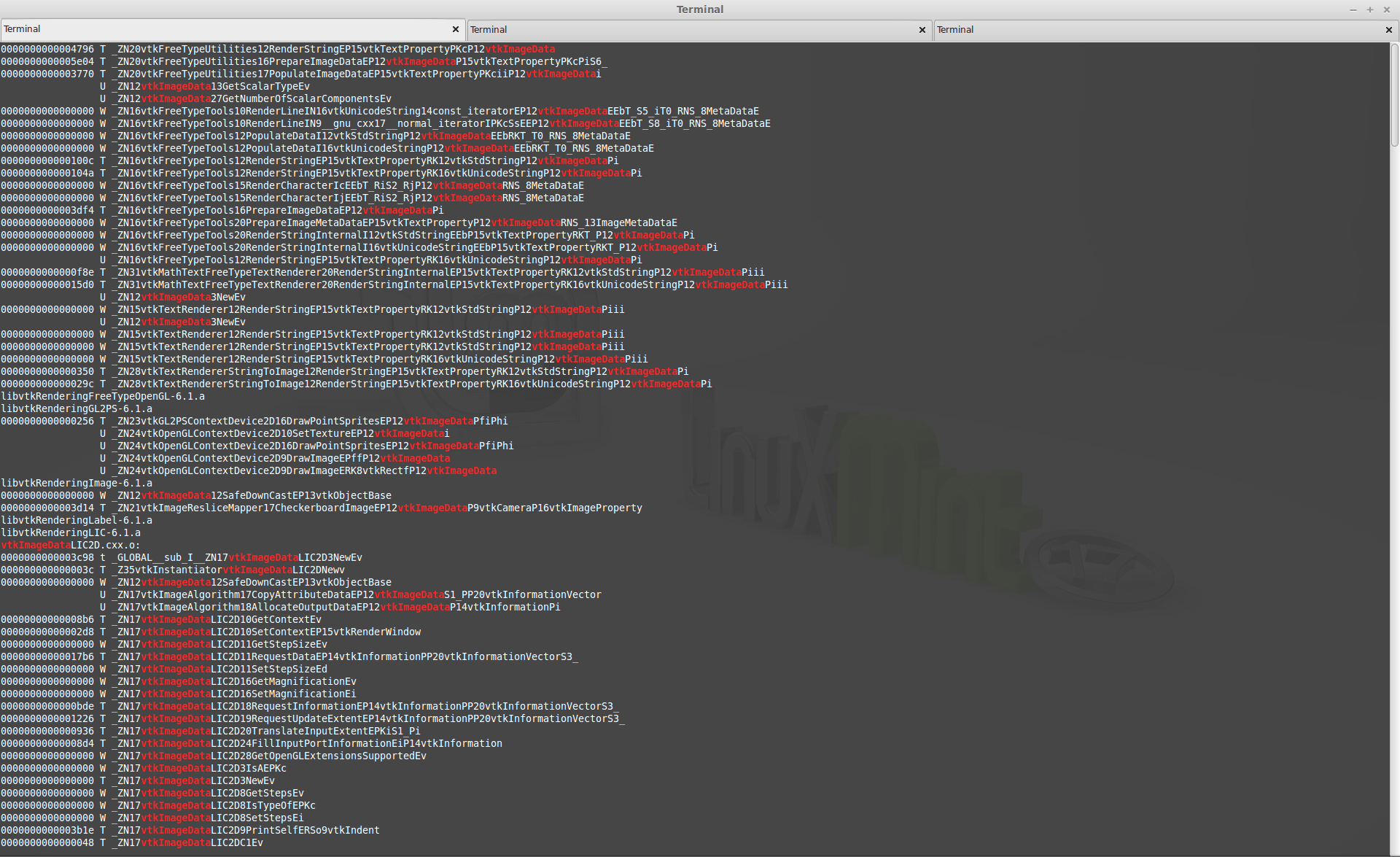The height and width of the screenshot is (857, 1400).
Task: Click the libvtkRenderingGL2PS-6.1.a text line
Action: [x=77, y=409]
